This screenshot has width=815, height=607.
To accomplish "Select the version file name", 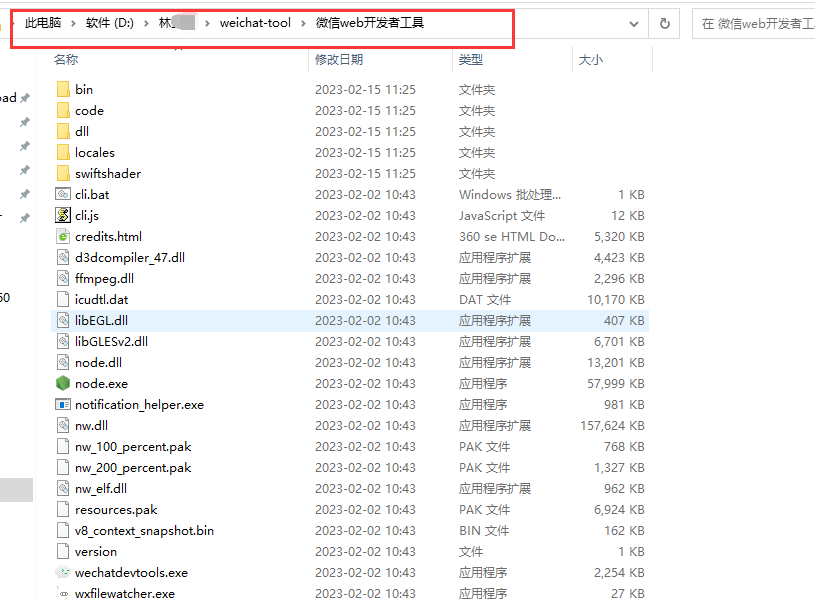I will point(96,551).
